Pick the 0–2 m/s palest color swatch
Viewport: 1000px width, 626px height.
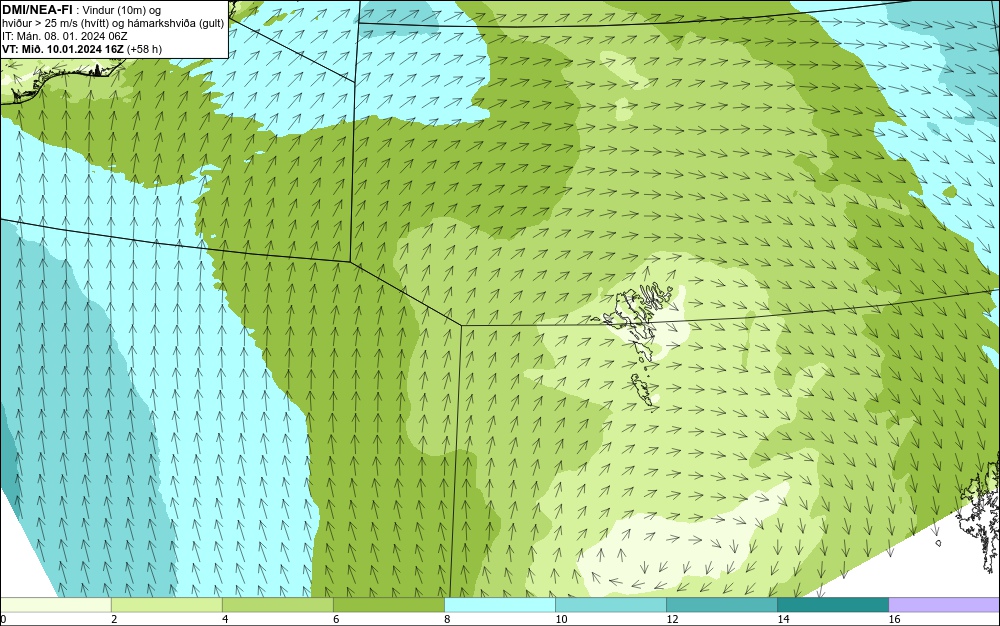click(55, 604)
